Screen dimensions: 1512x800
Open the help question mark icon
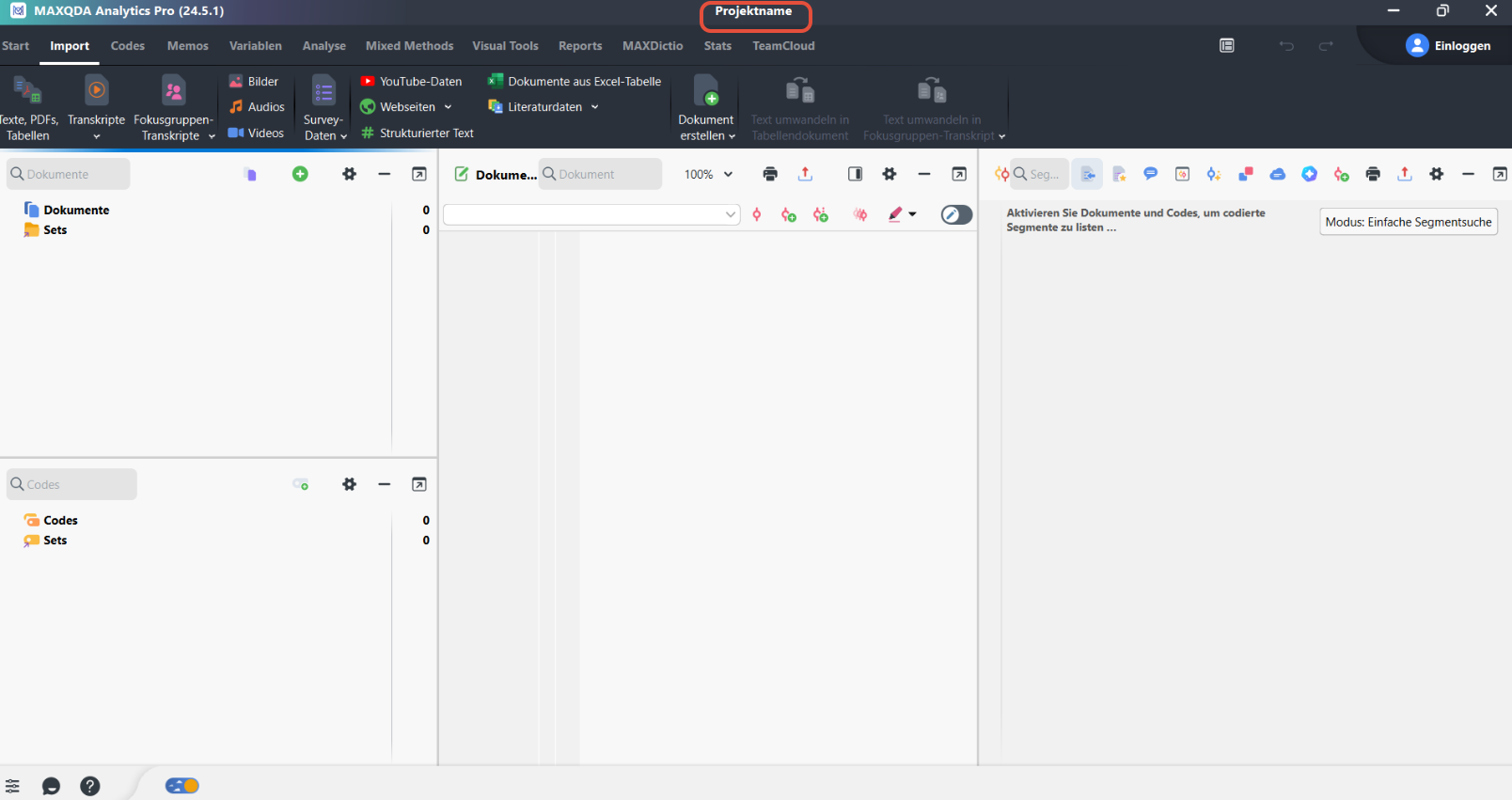coord(90,786)
